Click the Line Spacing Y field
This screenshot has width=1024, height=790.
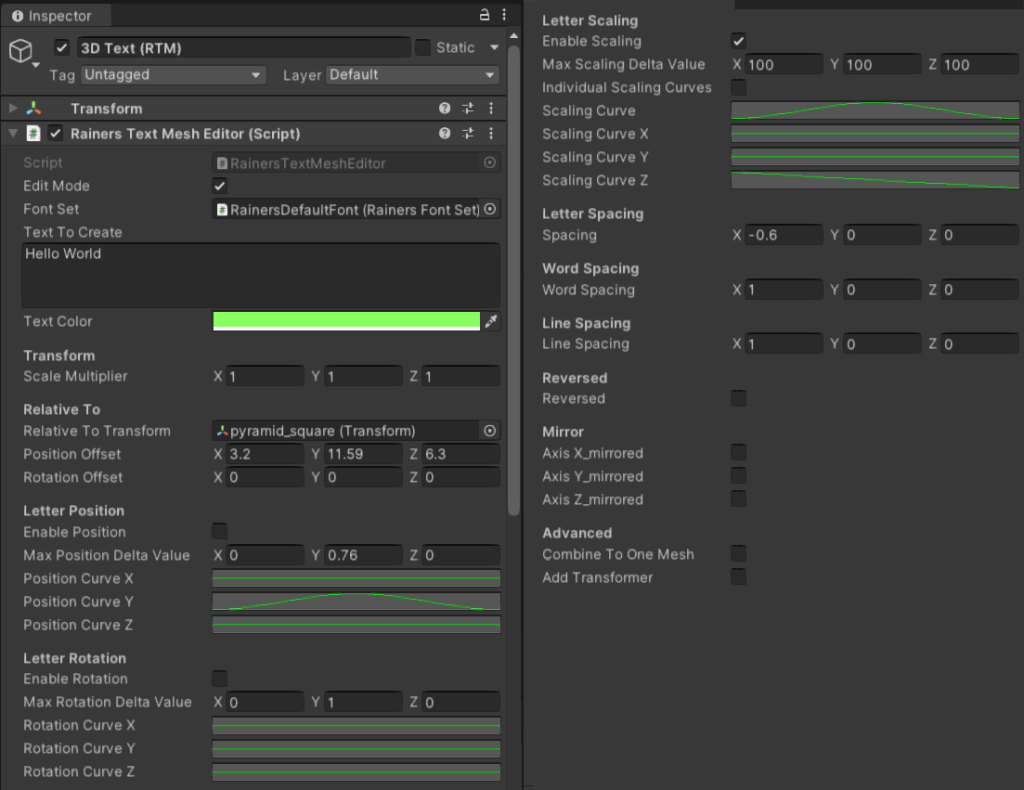(882, 344)
